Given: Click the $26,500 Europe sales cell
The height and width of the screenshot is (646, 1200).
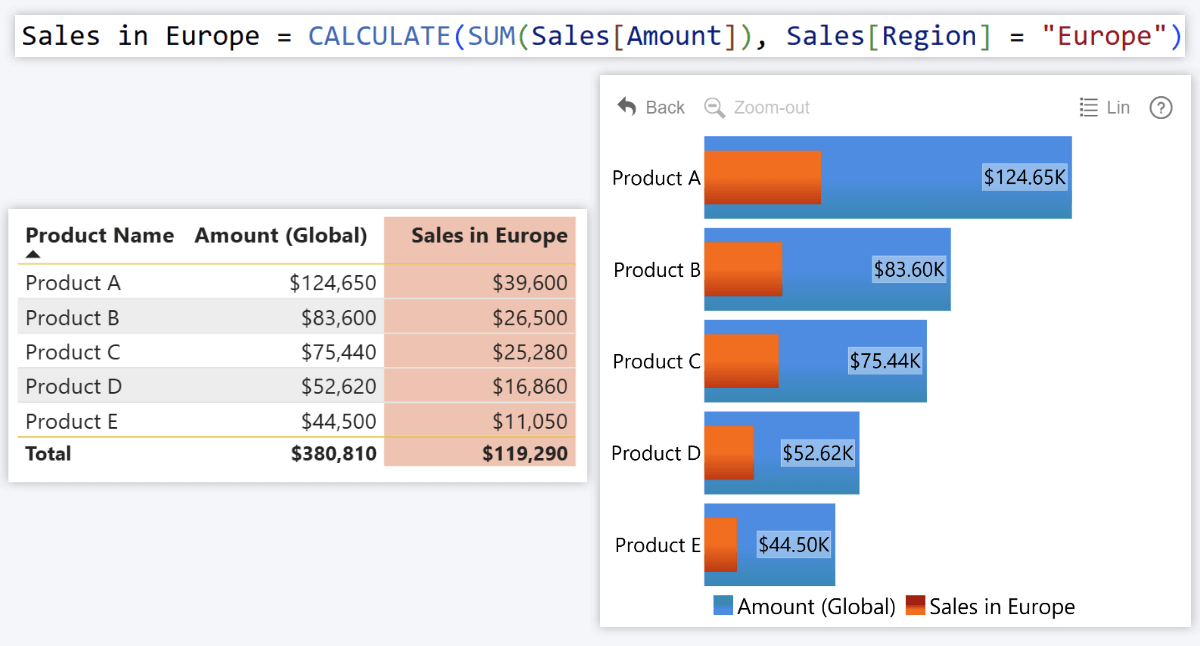Looking at the screenshot, I should pyautogui.click(x=530, y=318).
